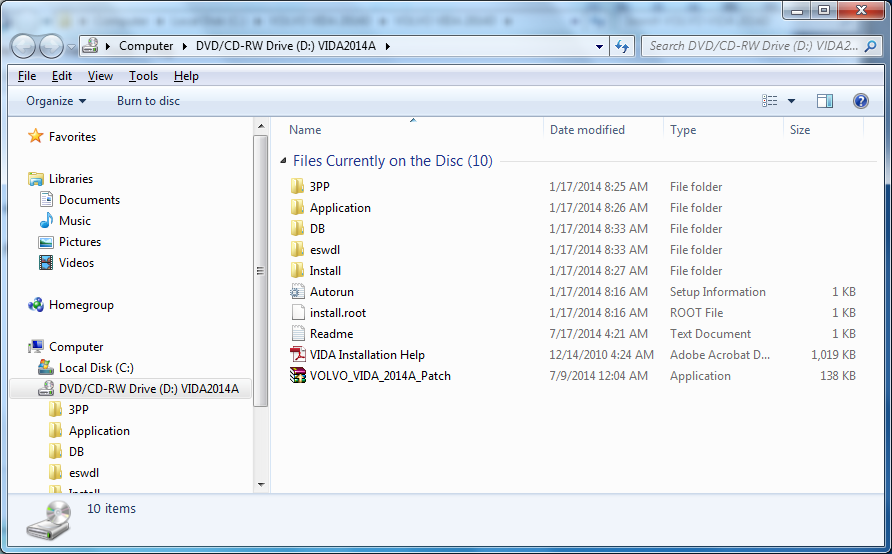Click the 1,019 KB size cell
The image size is (892, 554).
pyautogui.click(x=833, y=355)
